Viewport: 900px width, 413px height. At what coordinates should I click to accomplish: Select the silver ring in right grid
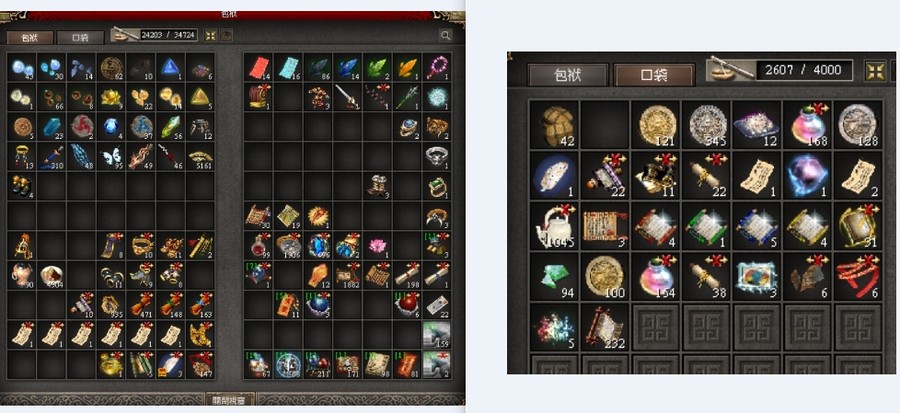click(x=437, y=157)
